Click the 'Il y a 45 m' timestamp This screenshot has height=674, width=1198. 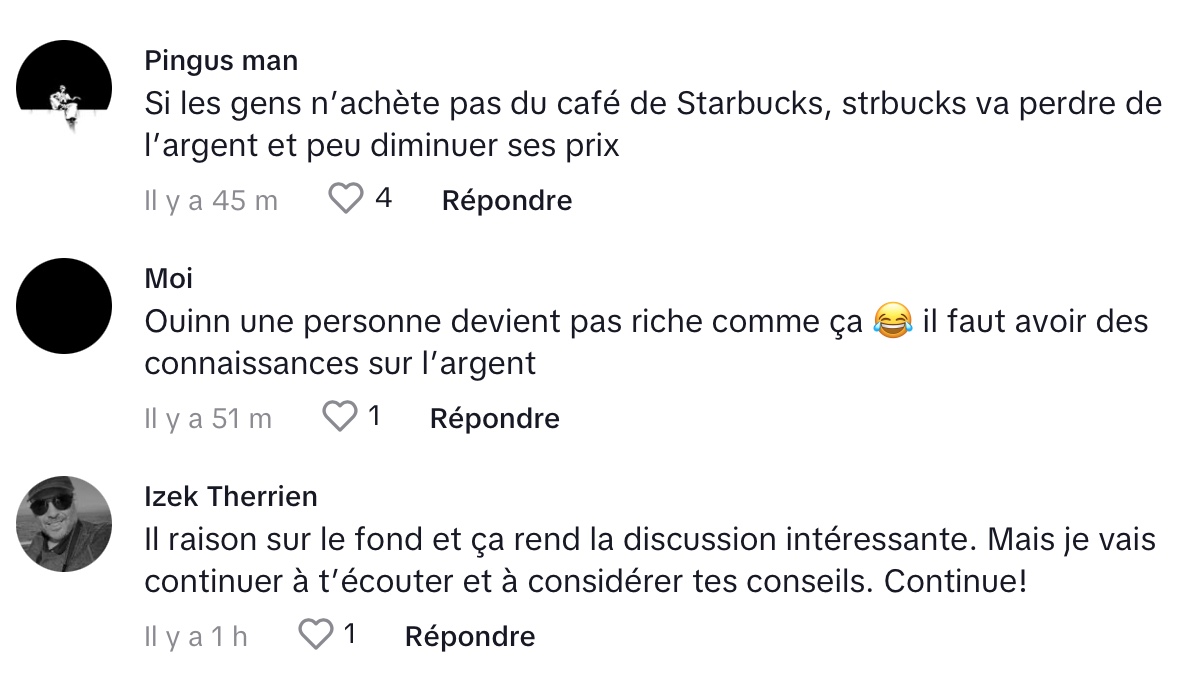211,200
